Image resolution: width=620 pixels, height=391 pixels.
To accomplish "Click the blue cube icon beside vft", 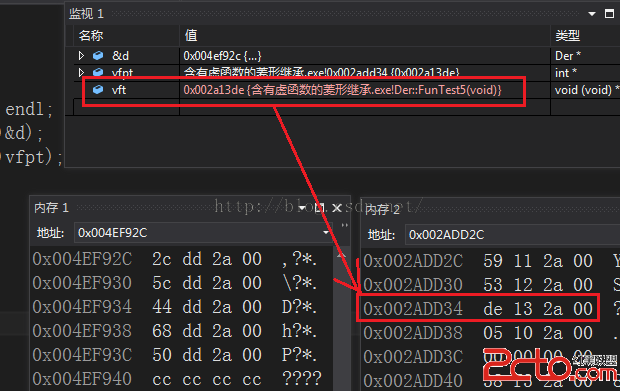I will click(98, 90).
